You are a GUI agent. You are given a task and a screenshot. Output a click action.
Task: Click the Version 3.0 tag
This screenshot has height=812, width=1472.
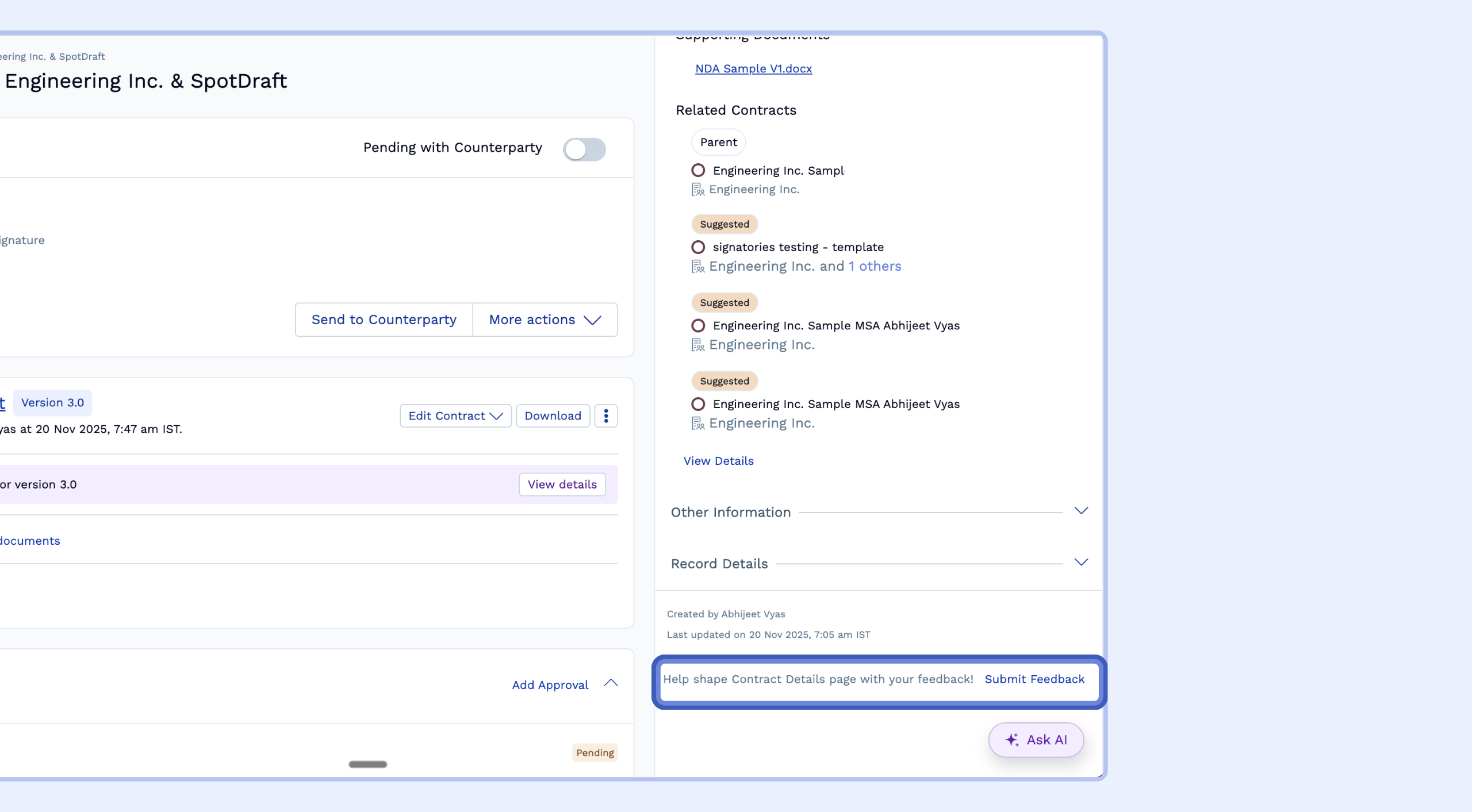coord(52,403)
